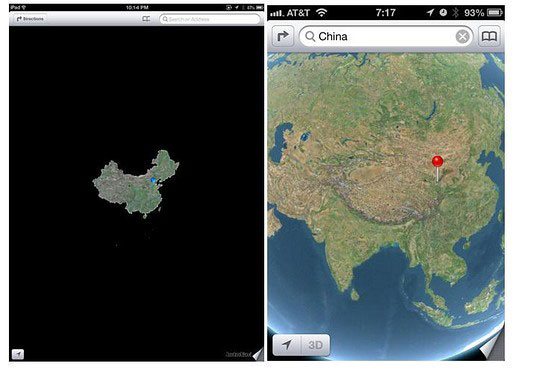Screen dimensions: 553x369
Task: Clear the 'China' search with the X button
Action: click(462, 36)
